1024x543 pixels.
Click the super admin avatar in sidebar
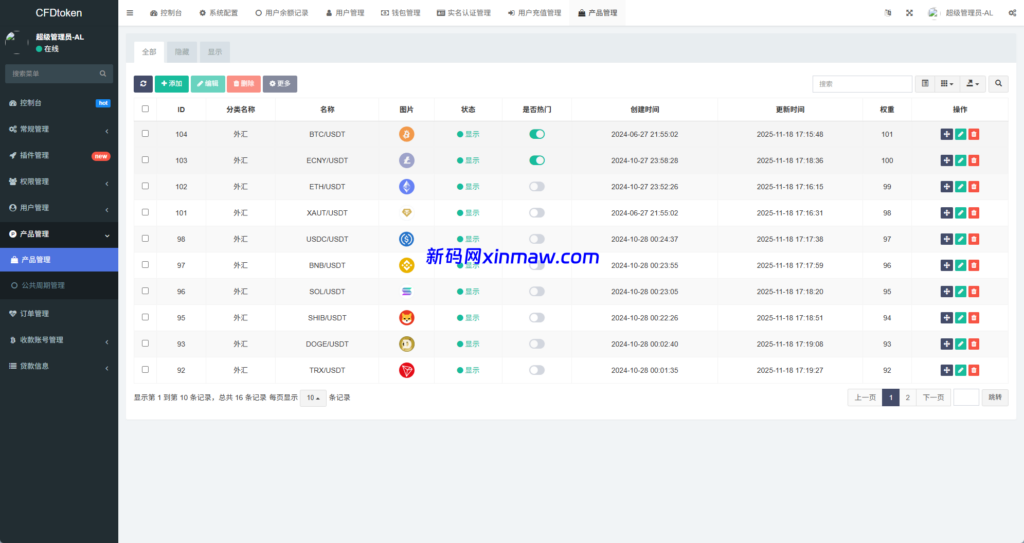[x=16, y=42]
